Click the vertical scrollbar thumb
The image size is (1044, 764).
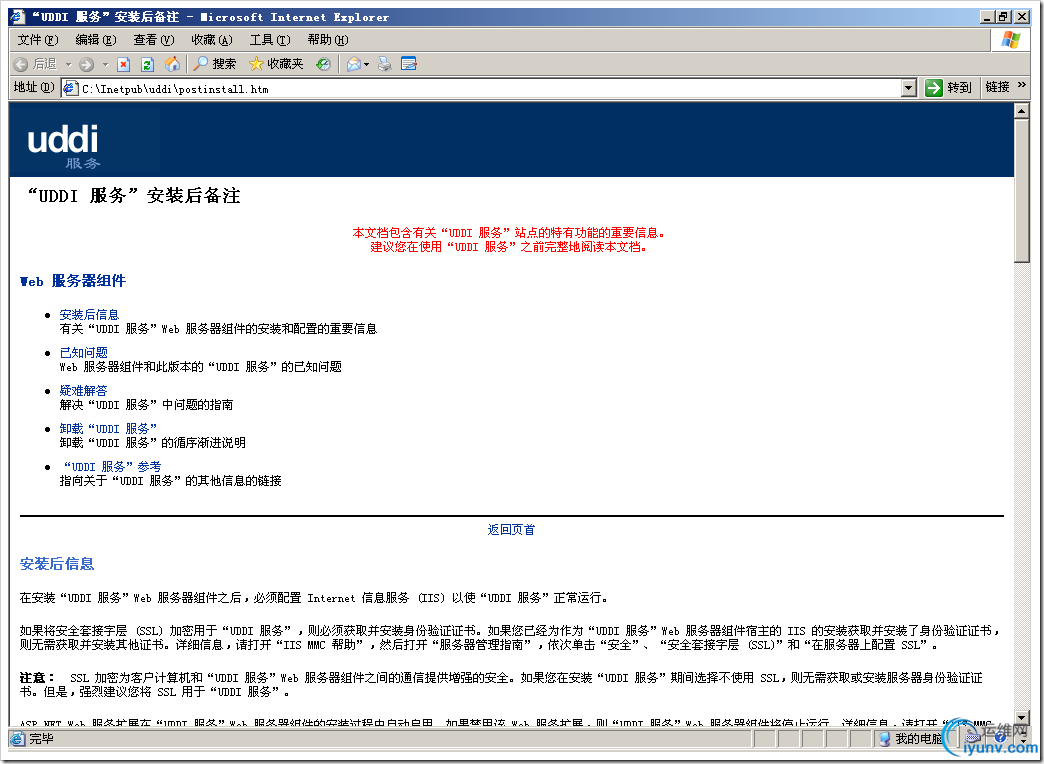[x=1021, y=191]
